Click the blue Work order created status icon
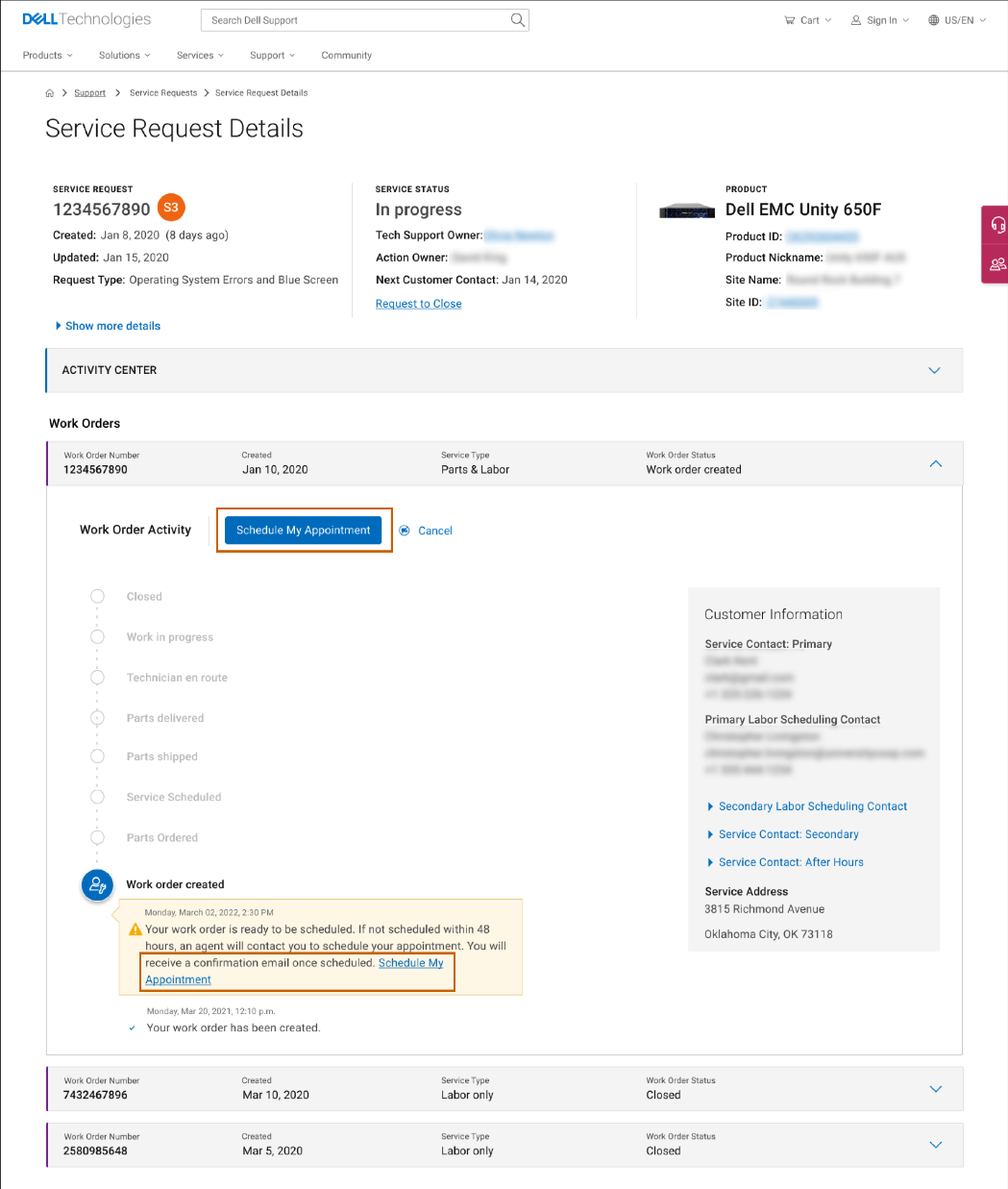1008x1189 pixels. 97,885
